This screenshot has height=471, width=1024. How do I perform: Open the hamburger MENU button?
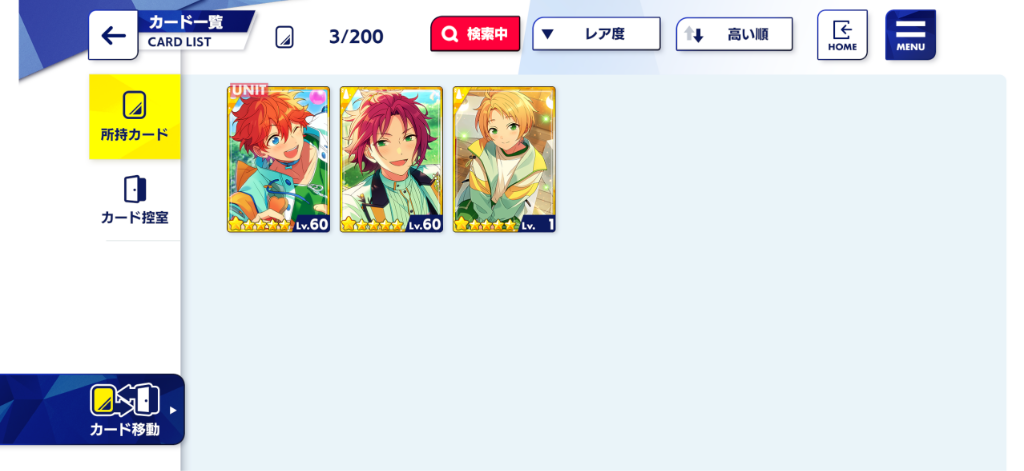[x=910, y=35]
